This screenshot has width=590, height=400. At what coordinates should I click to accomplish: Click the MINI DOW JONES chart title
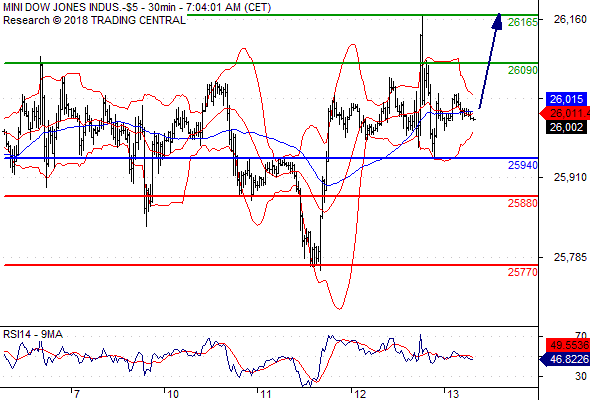(137, 8)
